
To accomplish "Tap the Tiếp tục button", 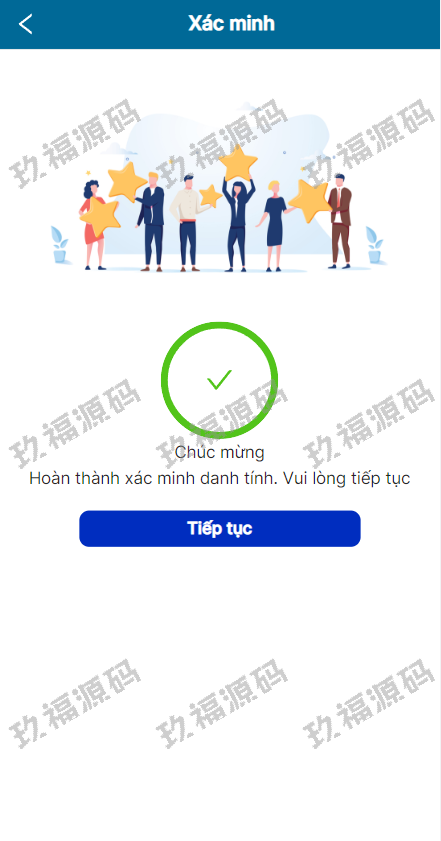I will tap(220, 529).
